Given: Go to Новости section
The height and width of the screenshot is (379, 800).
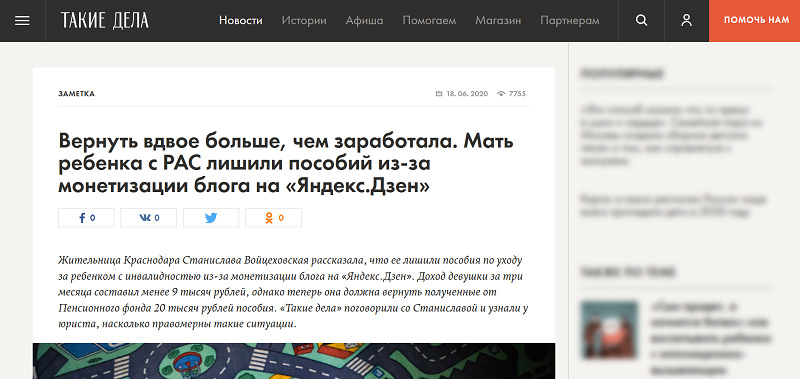Looking at the screenshot, I should coord(241,21).
